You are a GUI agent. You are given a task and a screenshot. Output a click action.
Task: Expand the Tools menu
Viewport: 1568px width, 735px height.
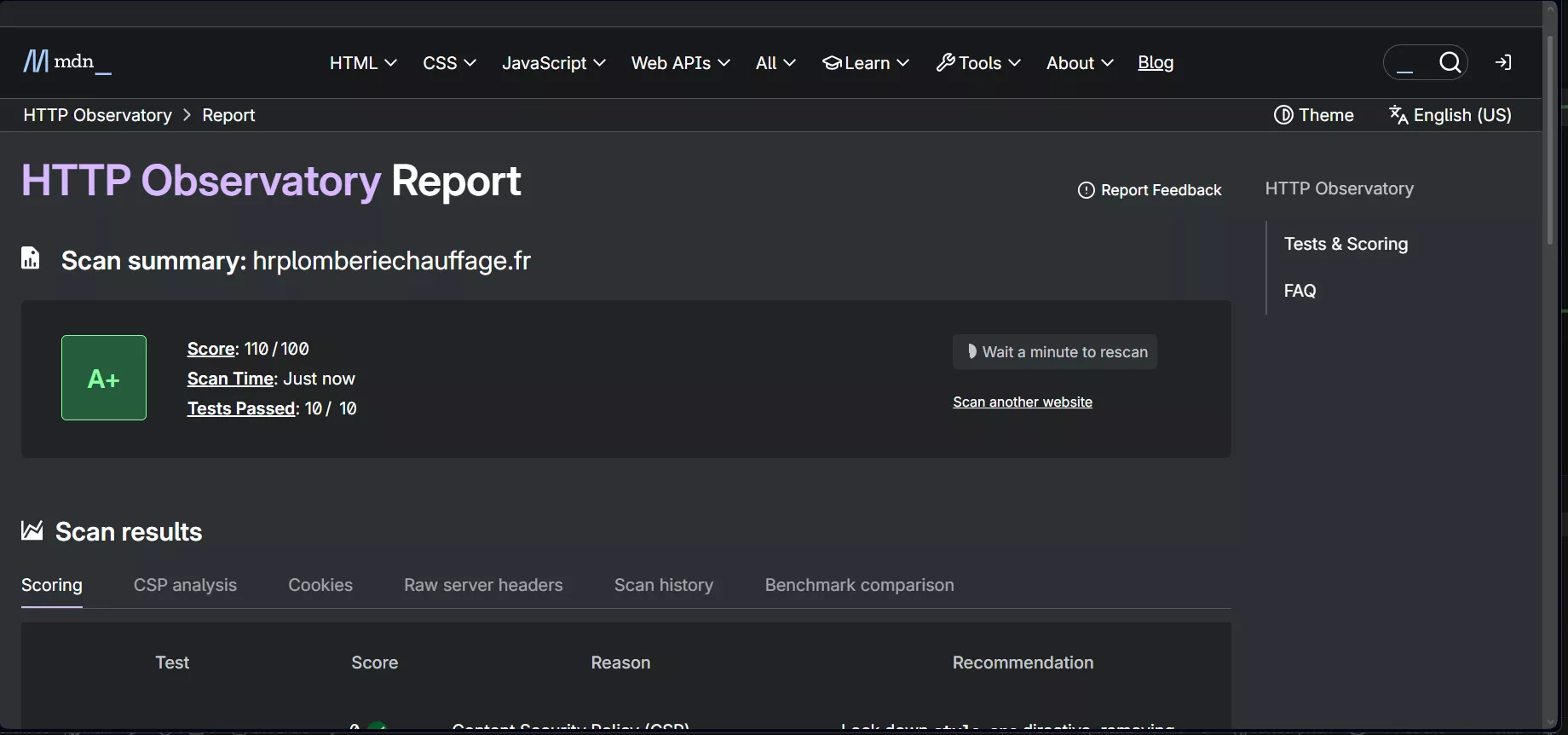(x=978, y=63)
